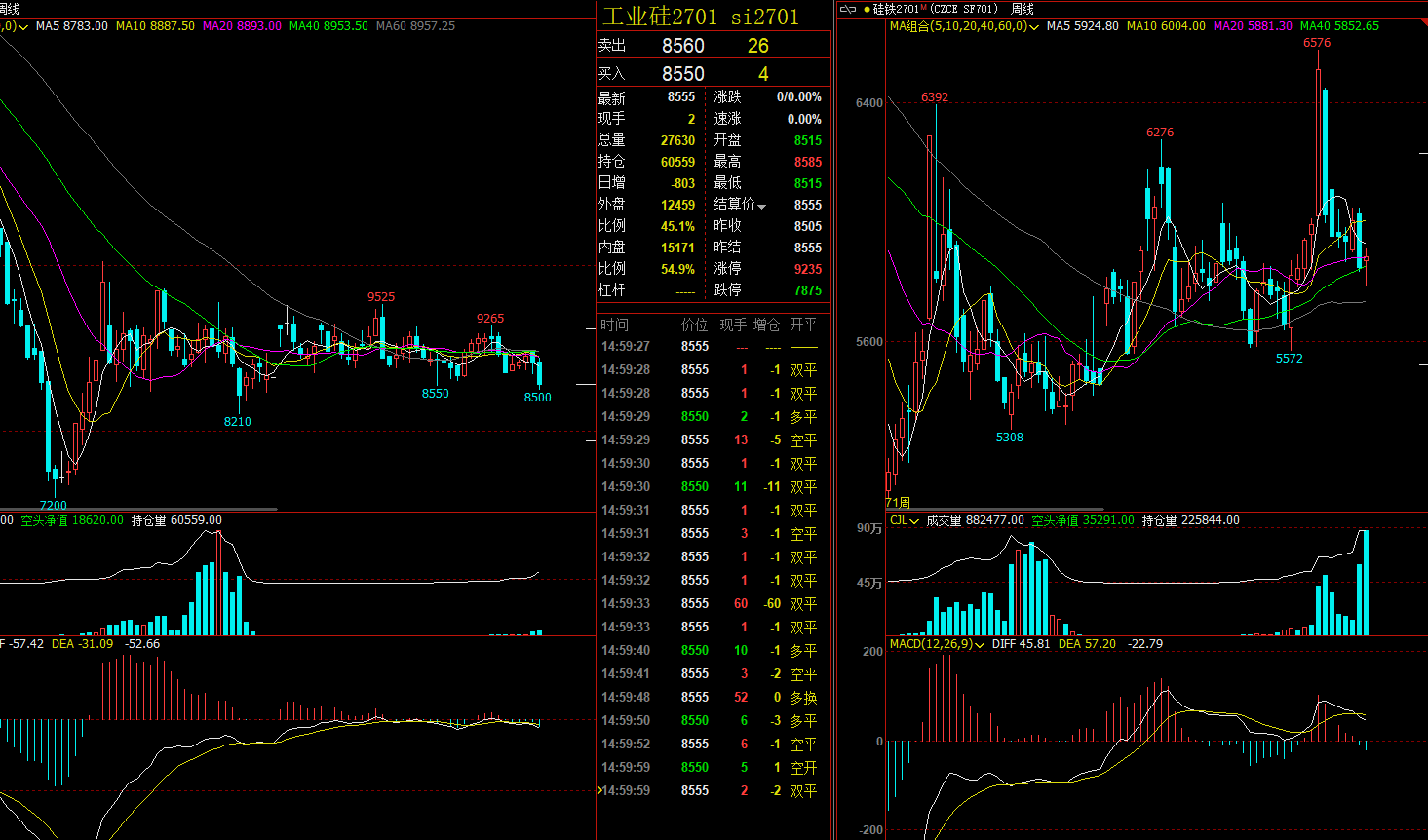Click the 开平 column header in tick list
This screenshot has width=1428, height=840.
click(803, 325)
